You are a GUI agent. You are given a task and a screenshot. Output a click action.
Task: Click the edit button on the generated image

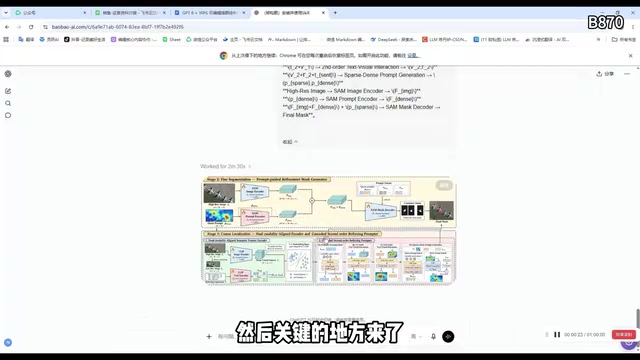(x=444, y=185)
